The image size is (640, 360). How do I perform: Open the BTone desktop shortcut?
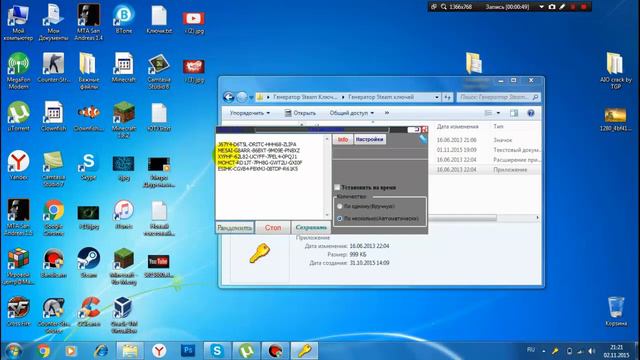coord(124,20)
